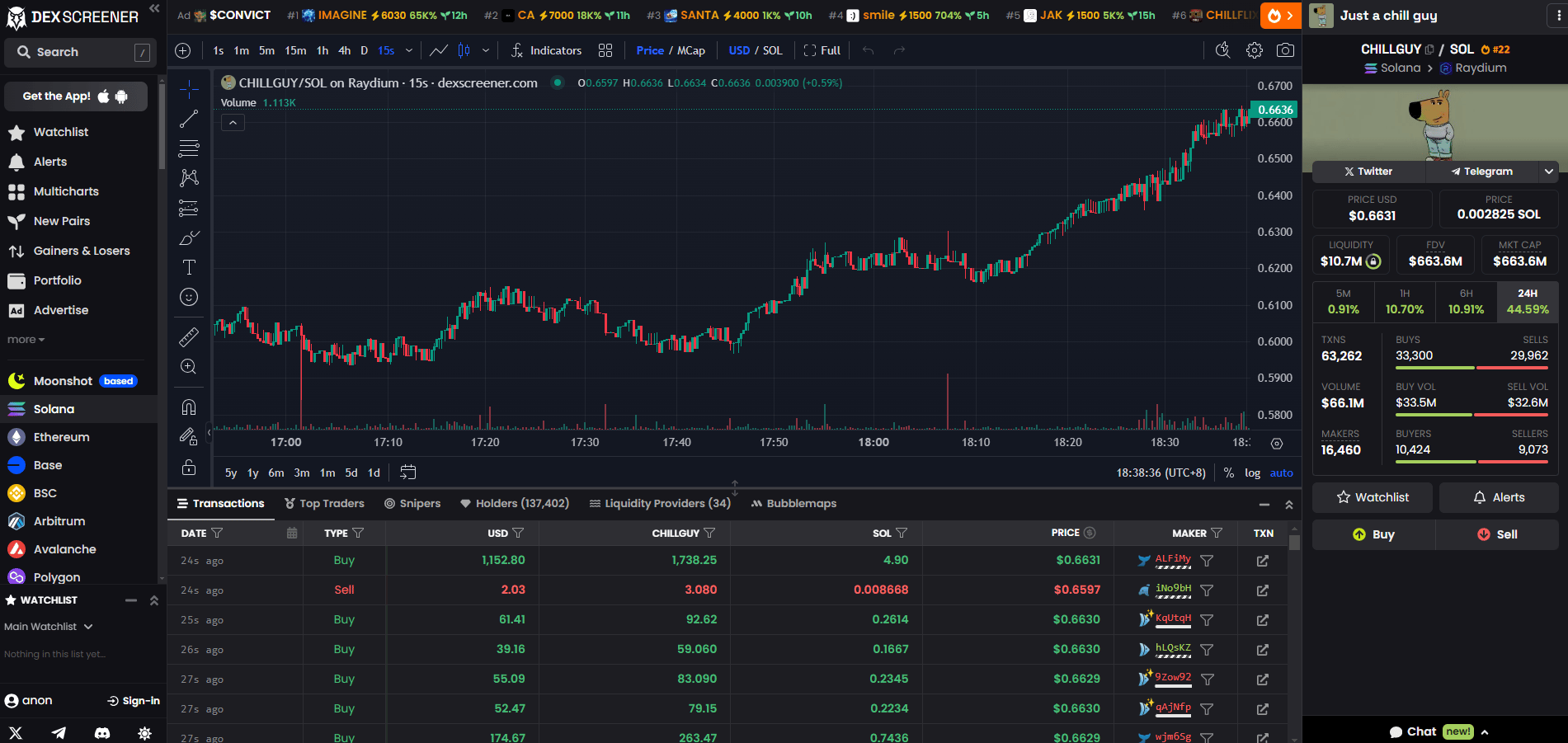Open the Liquidity Providers tab

pyautogui.click(x=660, y=503)
